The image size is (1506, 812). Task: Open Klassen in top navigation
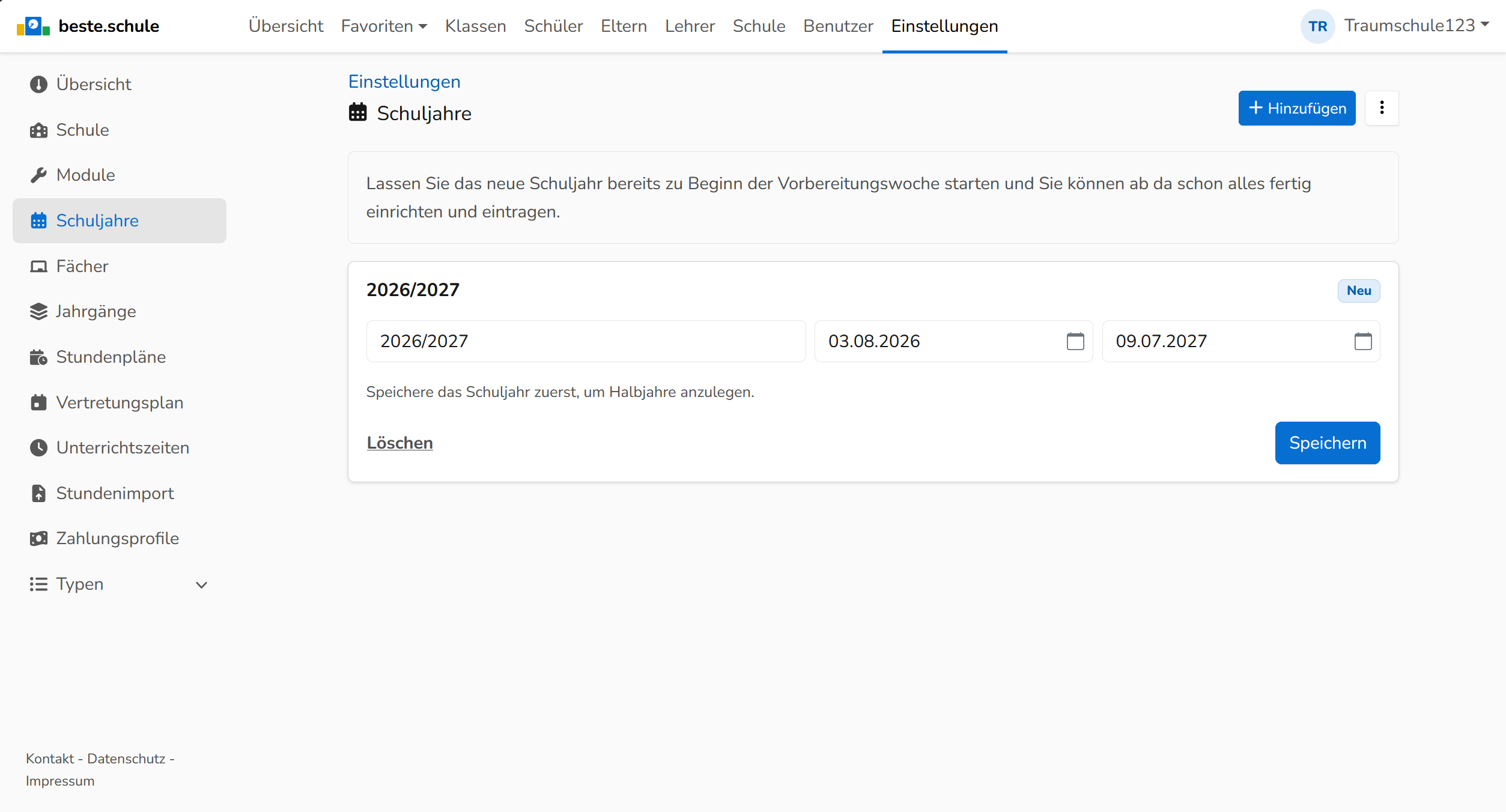[x=476, y=26]
